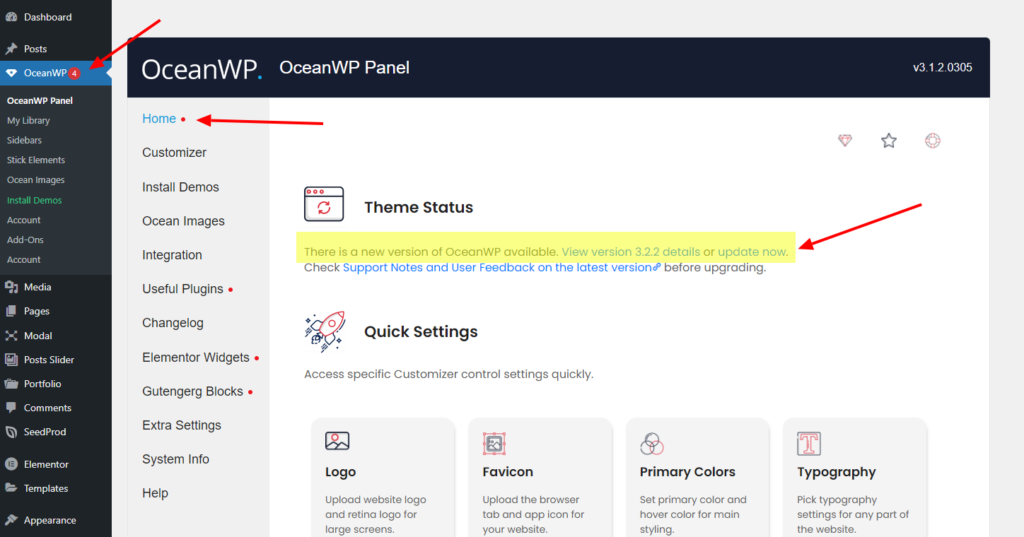
Task: Click the Theme Status heading
Action: 419,207
